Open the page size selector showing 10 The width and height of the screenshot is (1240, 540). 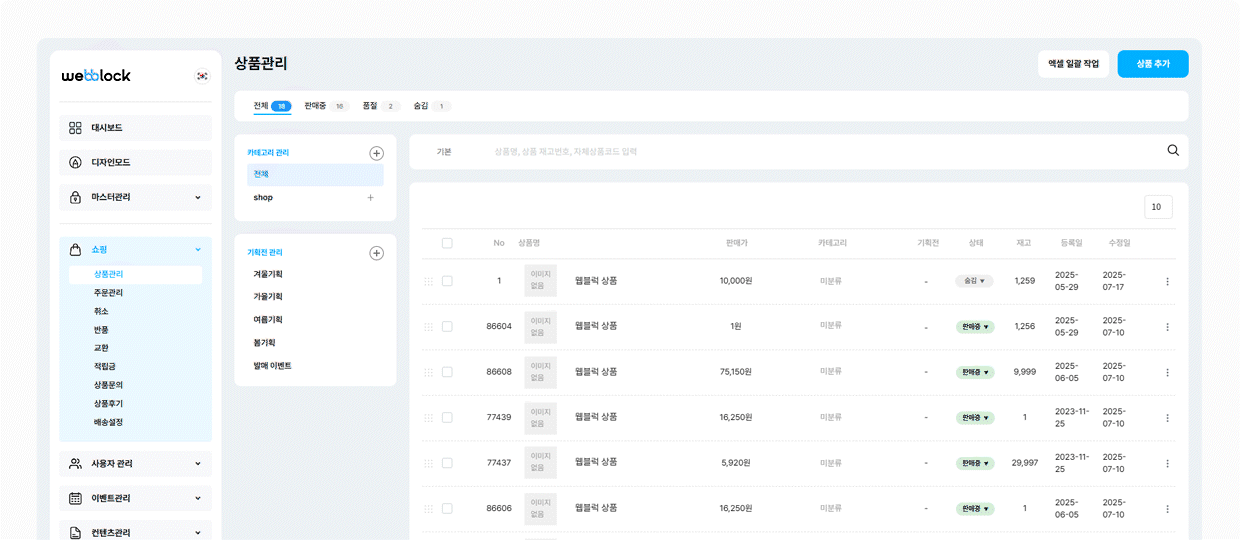point(1158,207)
